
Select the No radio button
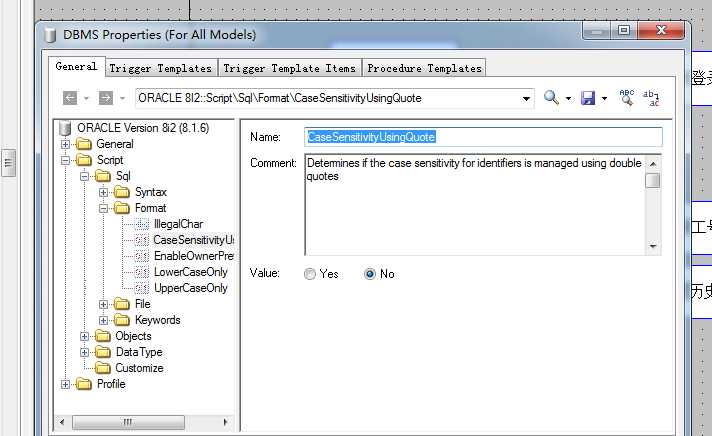pyautogui.click(x=370, y=274)
